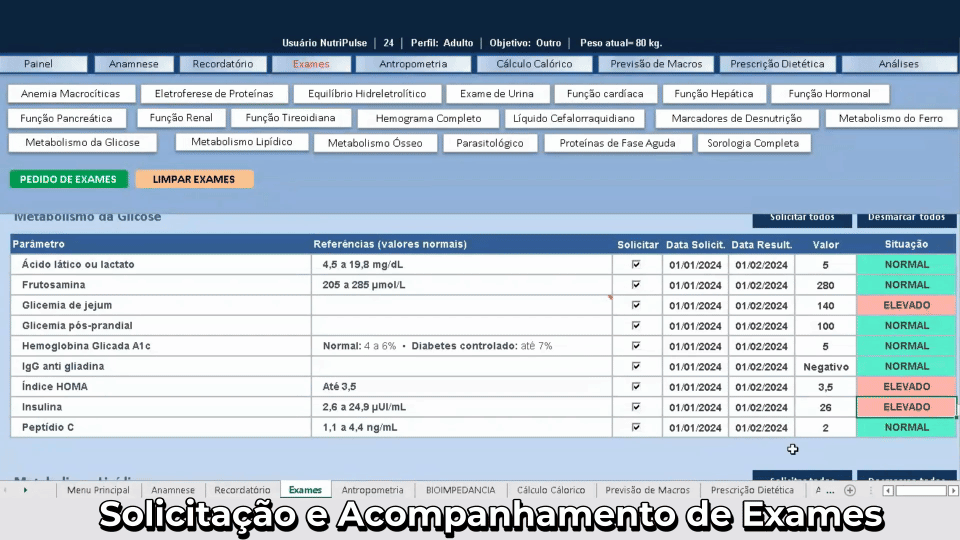Open Função Pancreática exam group
This screenshot has height=540, width=960.
point(66,118)
